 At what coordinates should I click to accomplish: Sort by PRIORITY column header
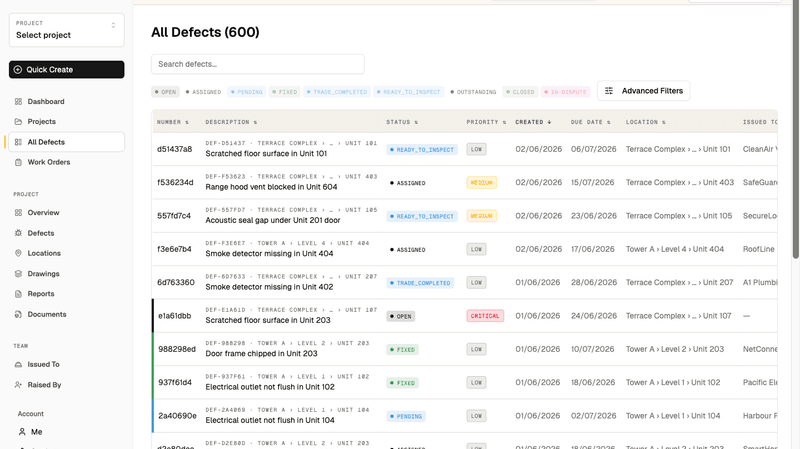pos(486,122)
